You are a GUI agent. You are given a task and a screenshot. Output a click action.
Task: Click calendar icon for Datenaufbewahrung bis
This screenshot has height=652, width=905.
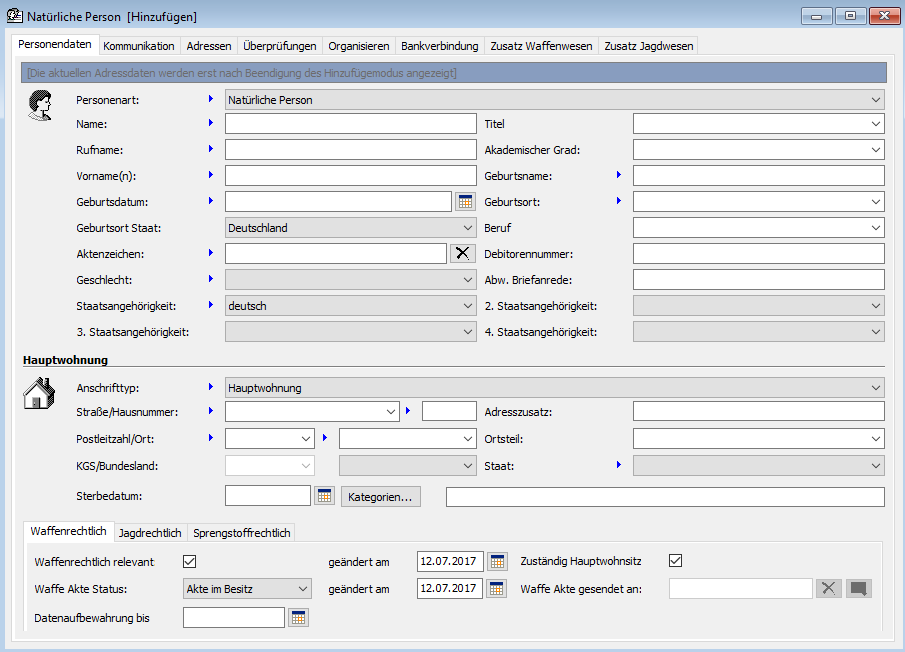298,618
